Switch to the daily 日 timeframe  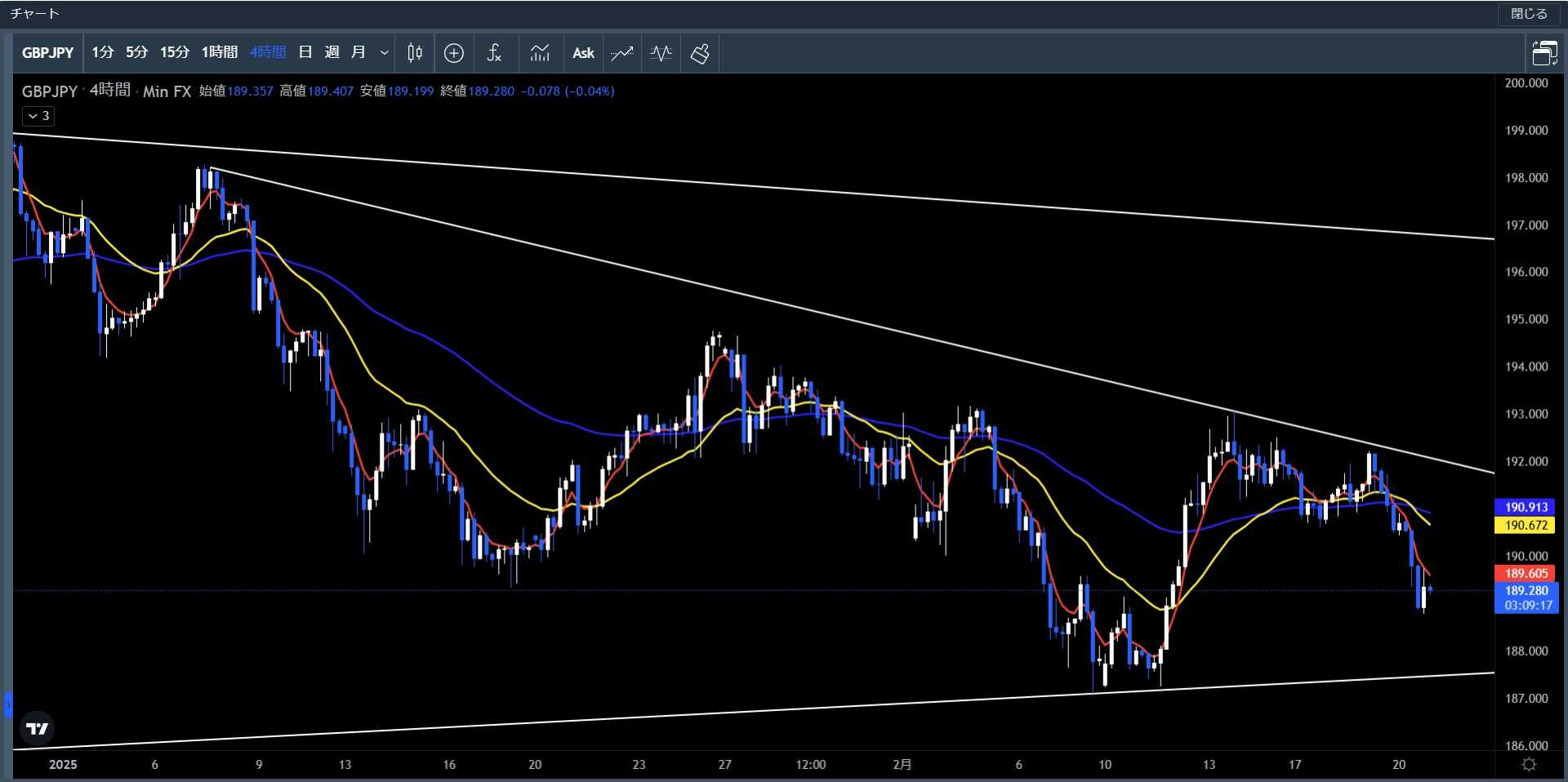pyautogui.click(x=305, y=53)
